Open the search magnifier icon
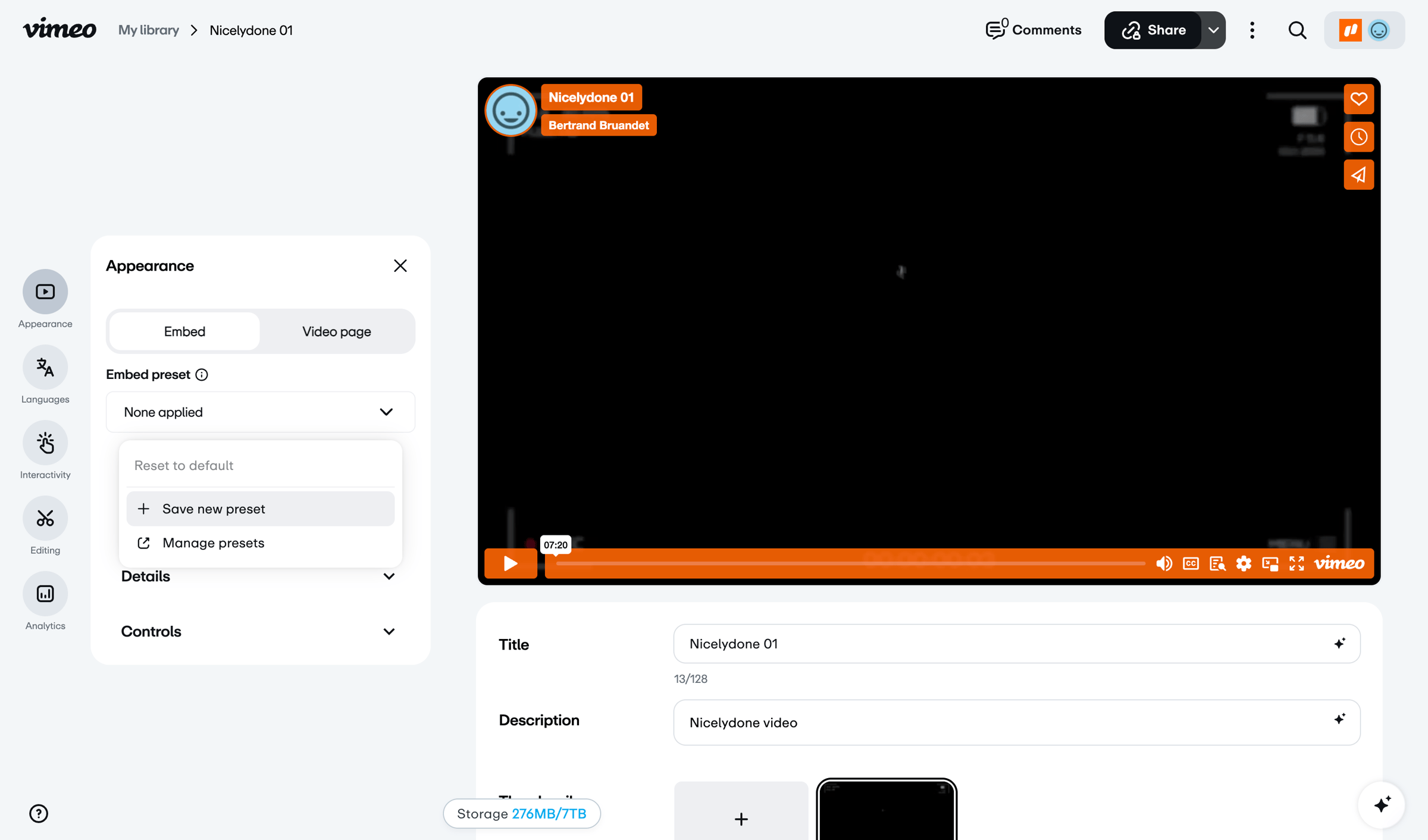 (1297, 30)
